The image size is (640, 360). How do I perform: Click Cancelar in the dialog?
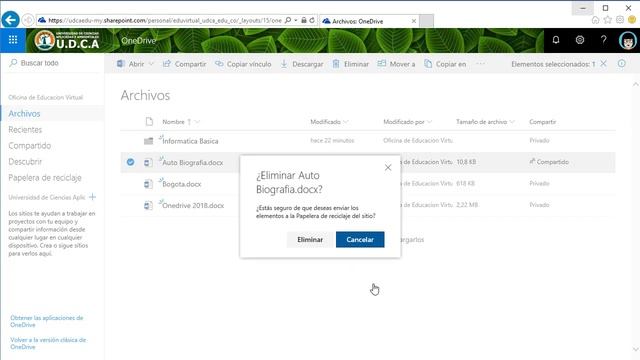tap(360, 240)
